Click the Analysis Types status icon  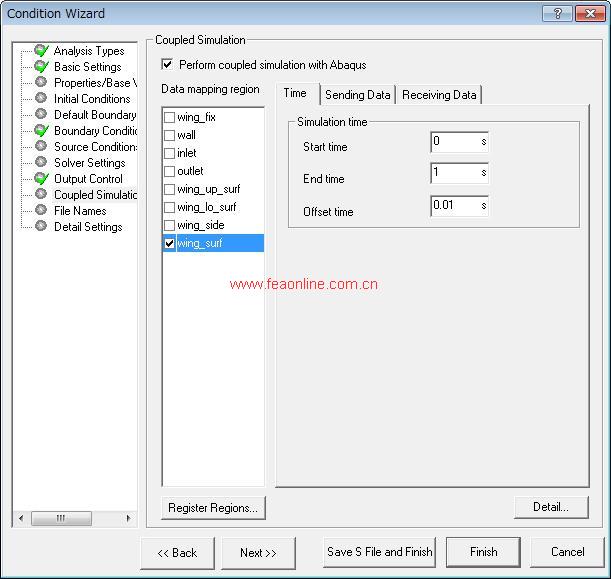tap(41, 51)
